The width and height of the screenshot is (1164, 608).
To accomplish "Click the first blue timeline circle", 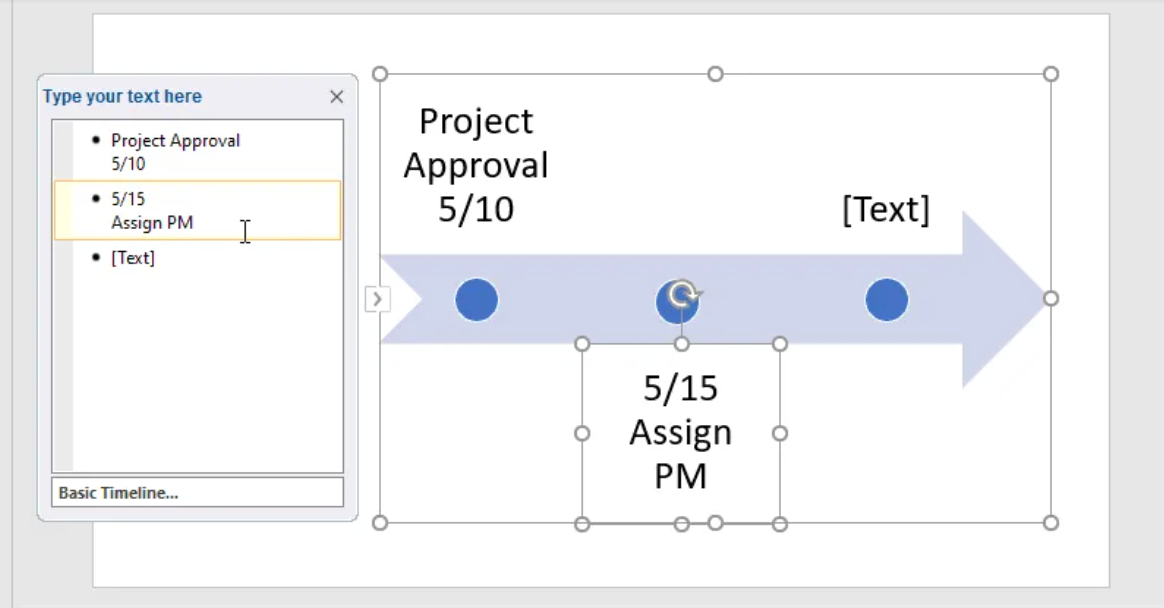I will click(476, 300).
